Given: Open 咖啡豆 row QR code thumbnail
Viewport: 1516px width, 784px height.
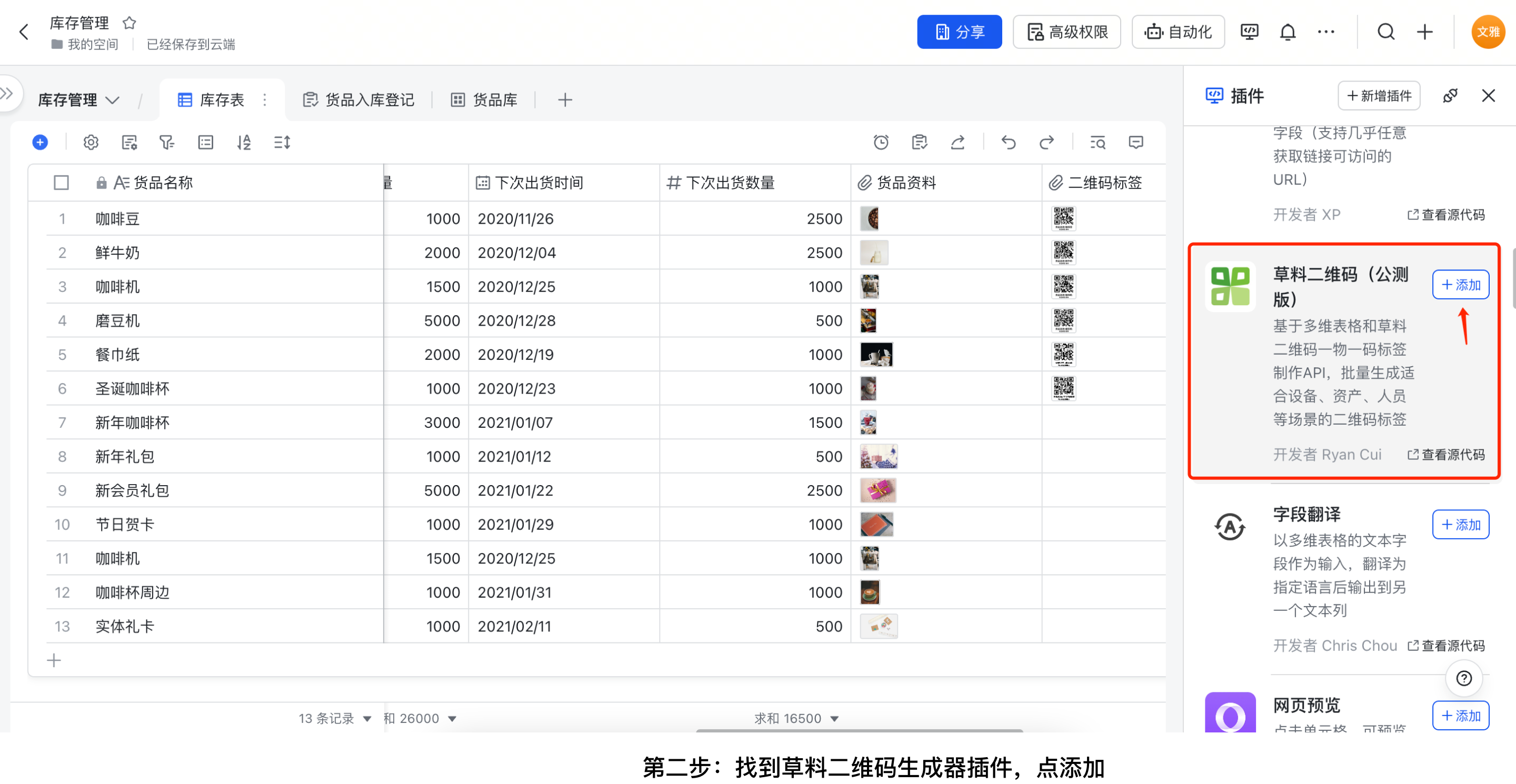Looking at the screenshot, I should (x=1063, y=219).
